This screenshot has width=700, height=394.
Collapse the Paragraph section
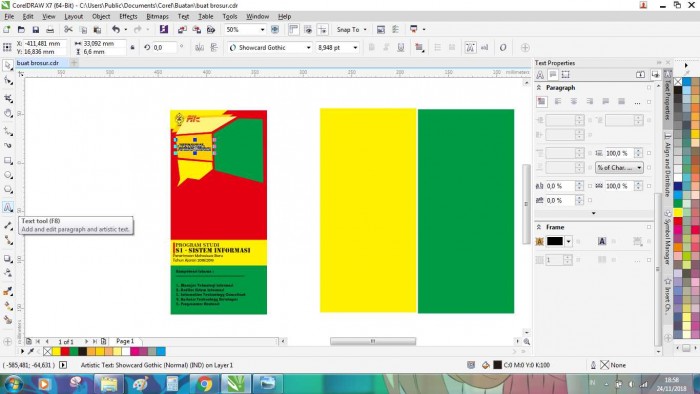539,88
